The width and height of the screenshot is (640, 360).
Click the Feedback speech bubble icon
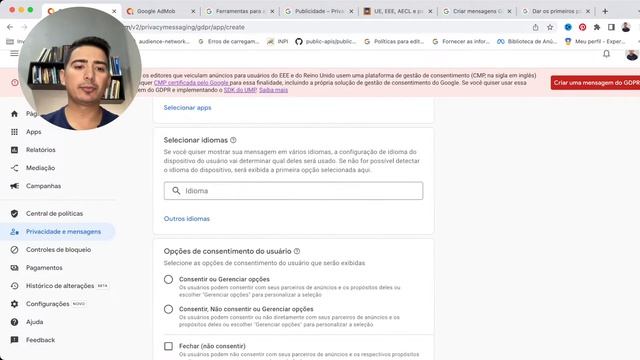(x=14, y=340)
